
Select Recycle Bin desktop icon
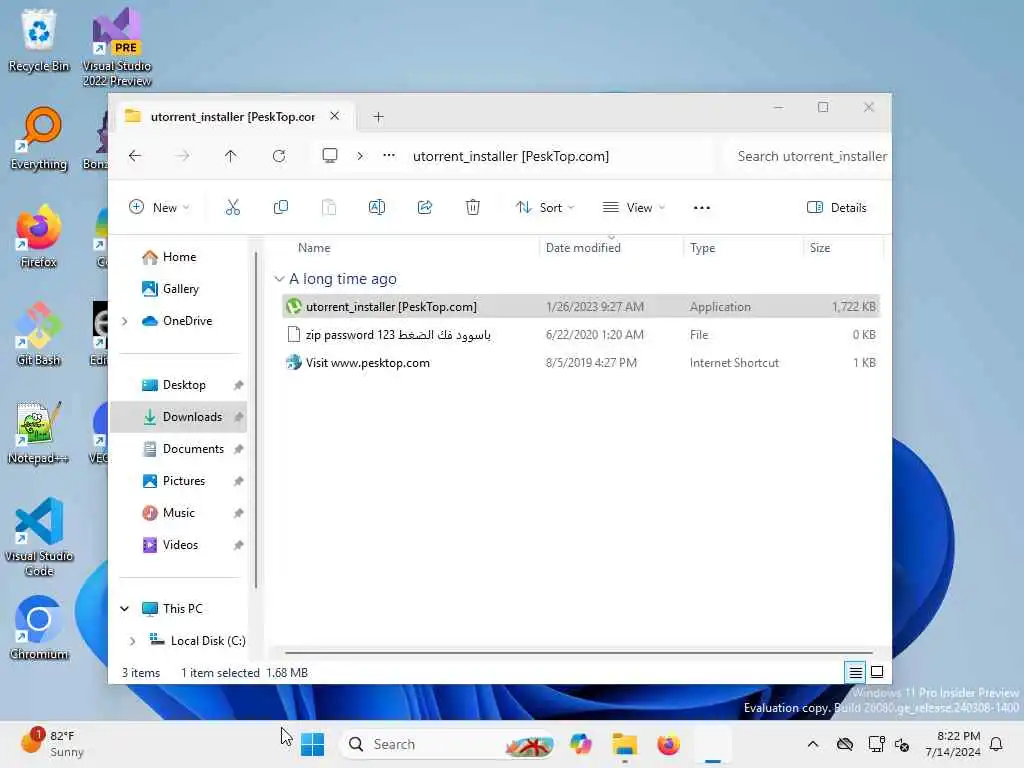click(39, 40)
